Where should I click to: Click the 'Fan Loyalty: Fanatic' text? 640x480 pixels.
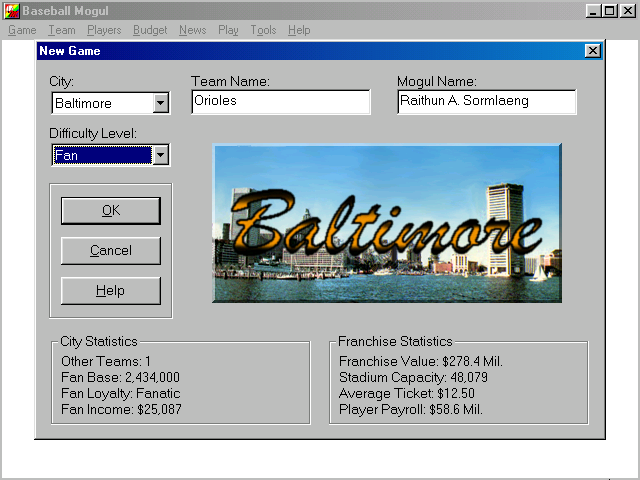120,393
